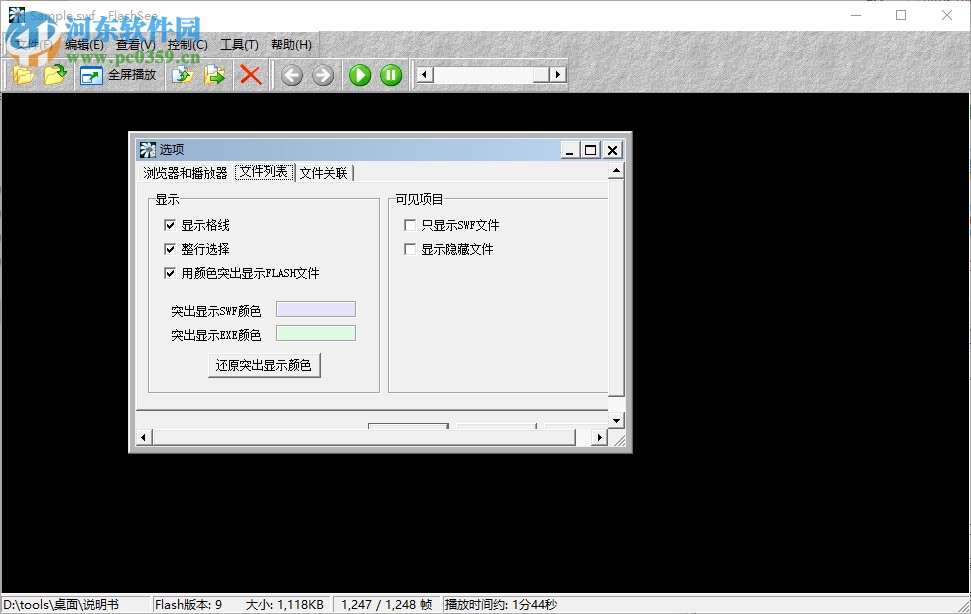
Task: Click the red X delete icon
Action: coord(250,74)
